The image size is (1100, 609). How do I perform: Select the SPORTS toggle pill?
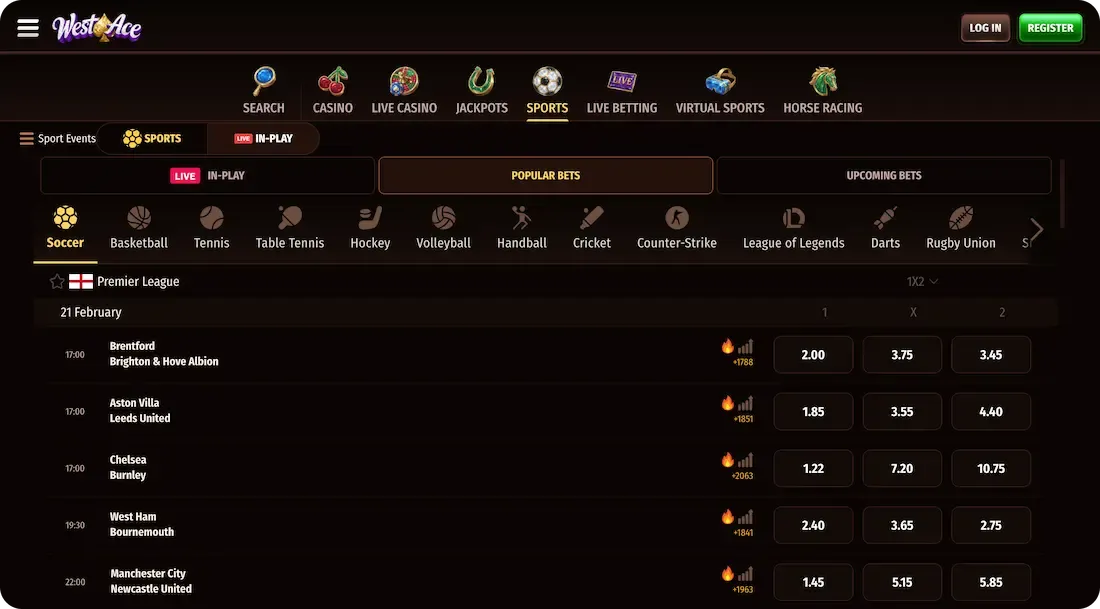point(152,139)
